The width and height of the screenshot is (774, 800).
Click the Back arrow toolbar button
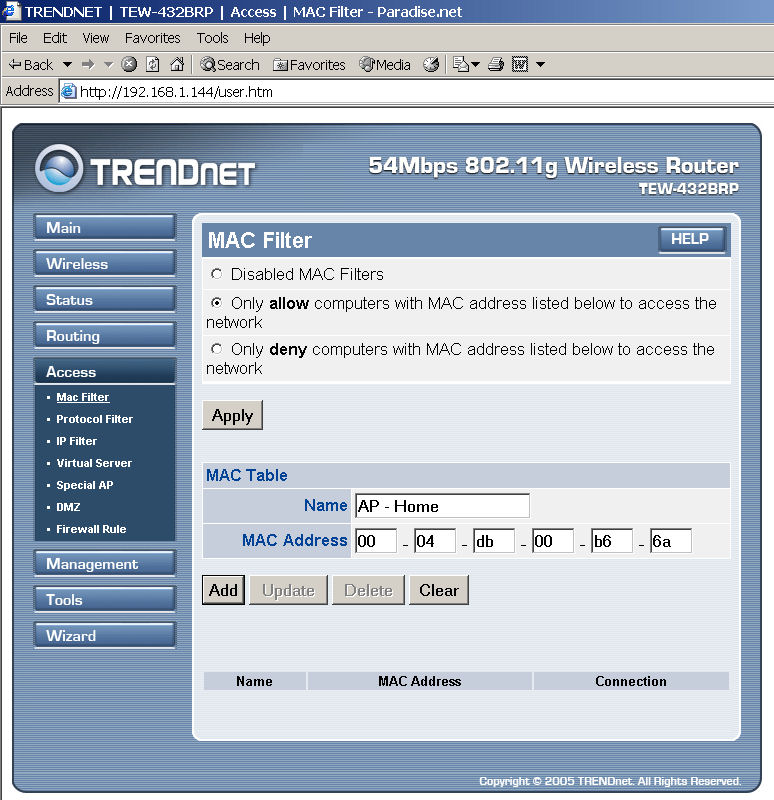click(30, 65)
